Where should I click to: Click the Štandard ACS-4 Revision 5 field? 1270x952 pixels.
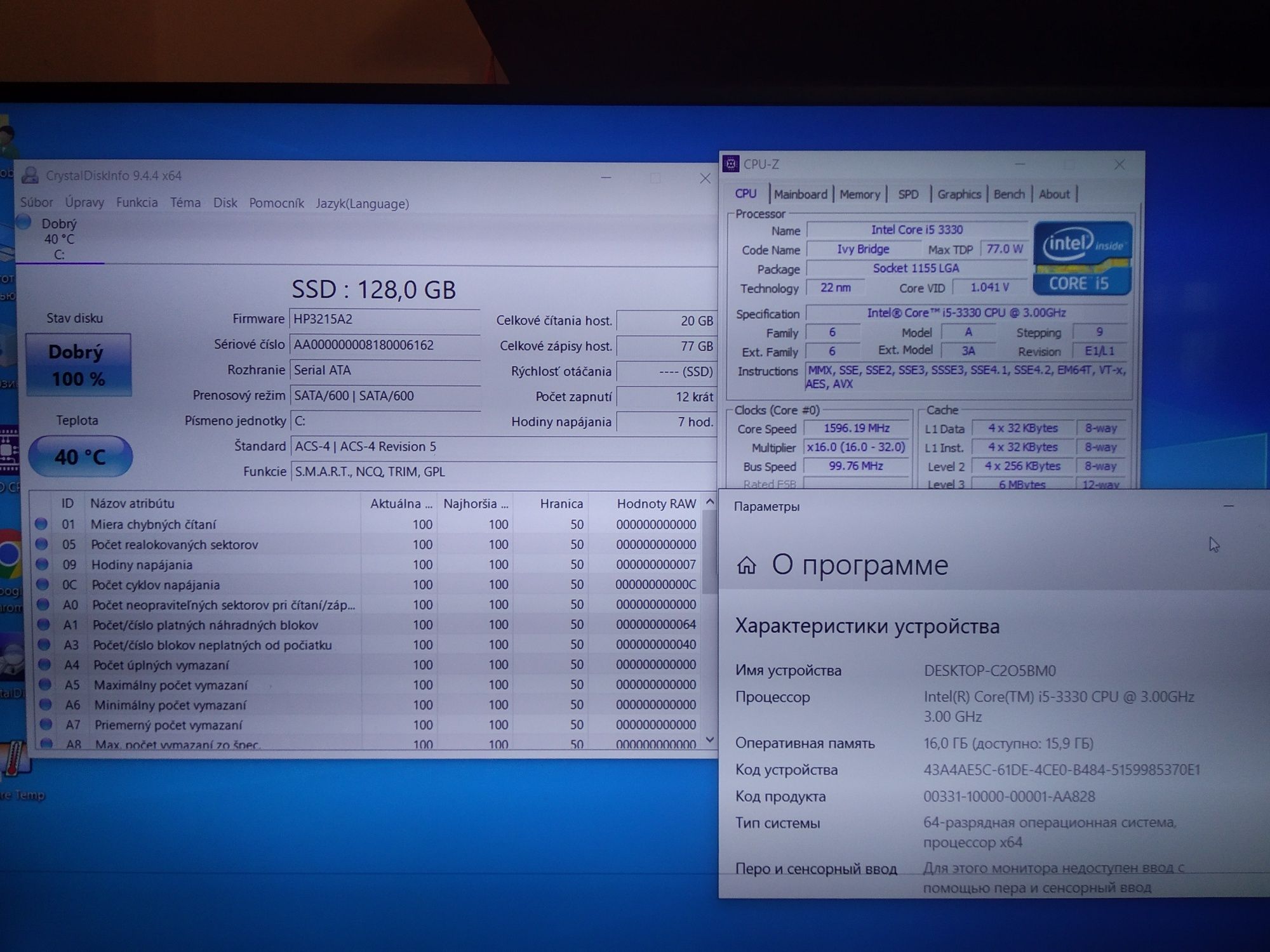[x=503, y=446]
